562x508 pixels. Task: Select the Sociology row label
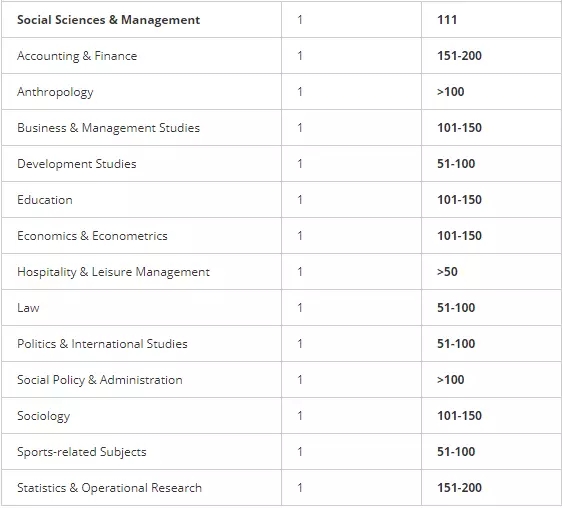44,416
